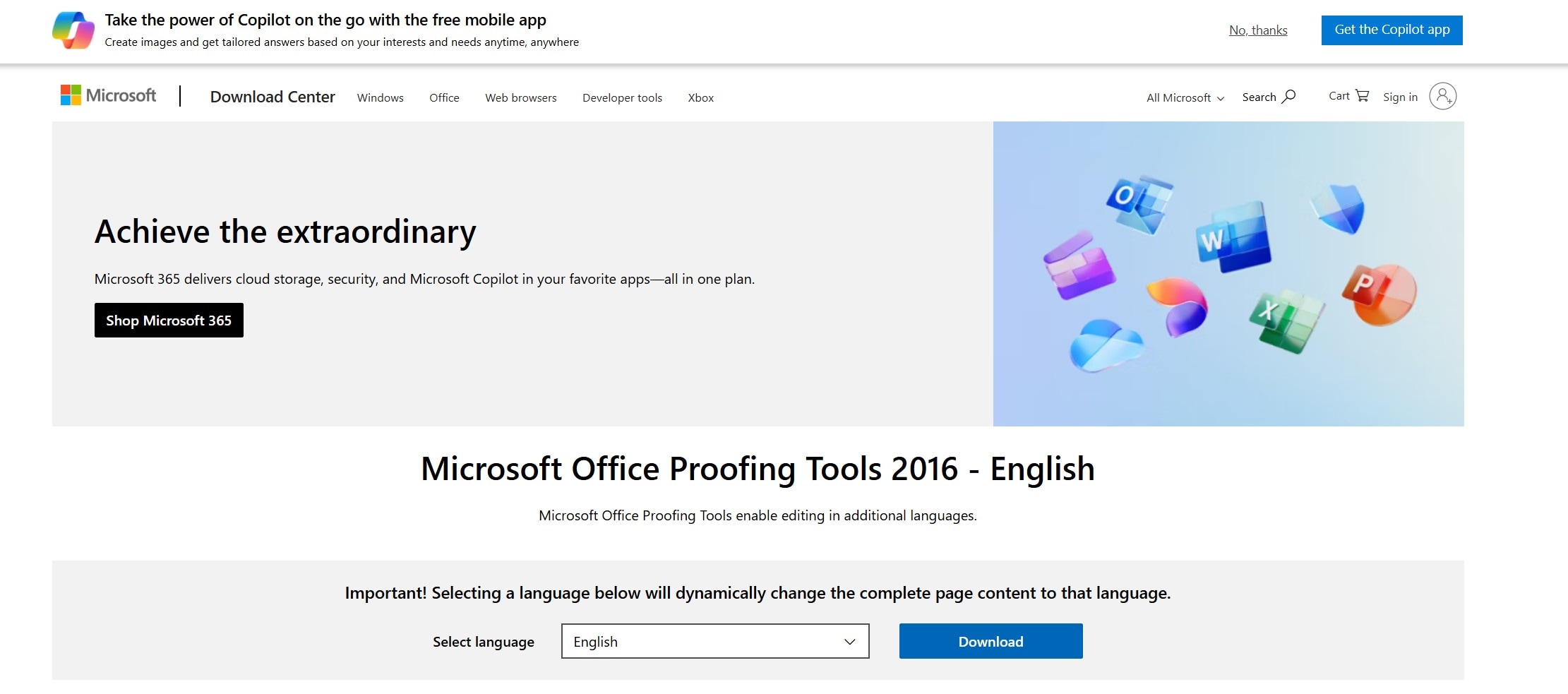Click the Select language label
The height and width of the screenshot is (694, 1568).
(x=484, y=642)
